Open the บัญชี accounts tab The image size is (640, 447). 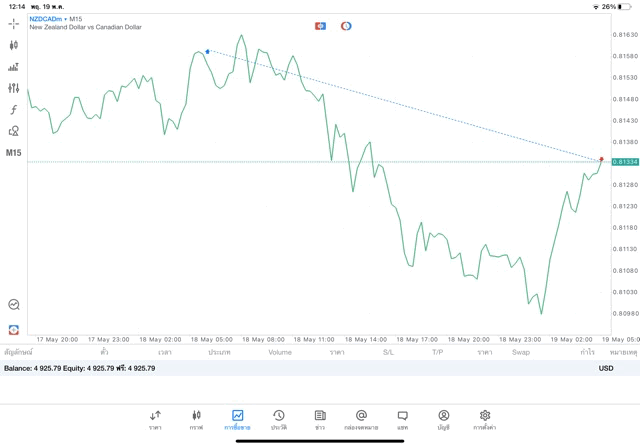(443, 419)
